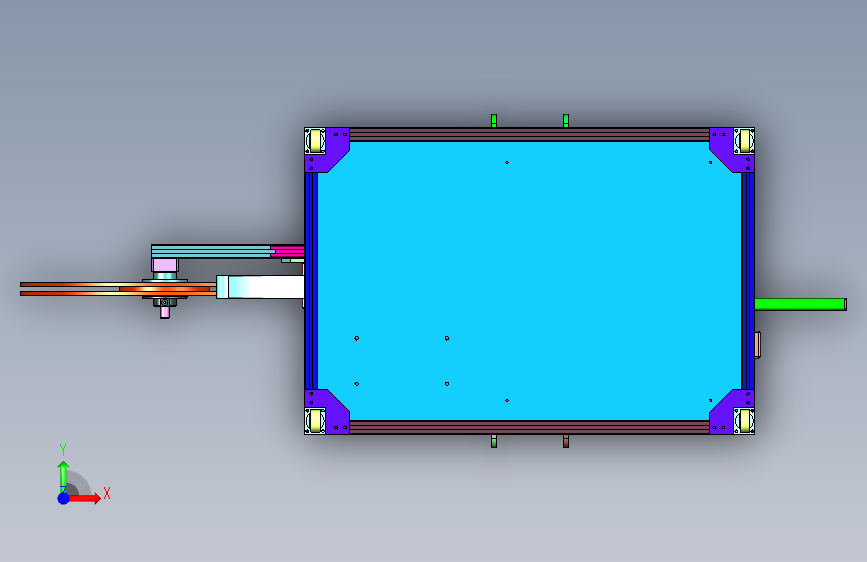The image size is (867, 562).
Task: Select the bottom-right caster wheel
Action: tap(744, 421)
